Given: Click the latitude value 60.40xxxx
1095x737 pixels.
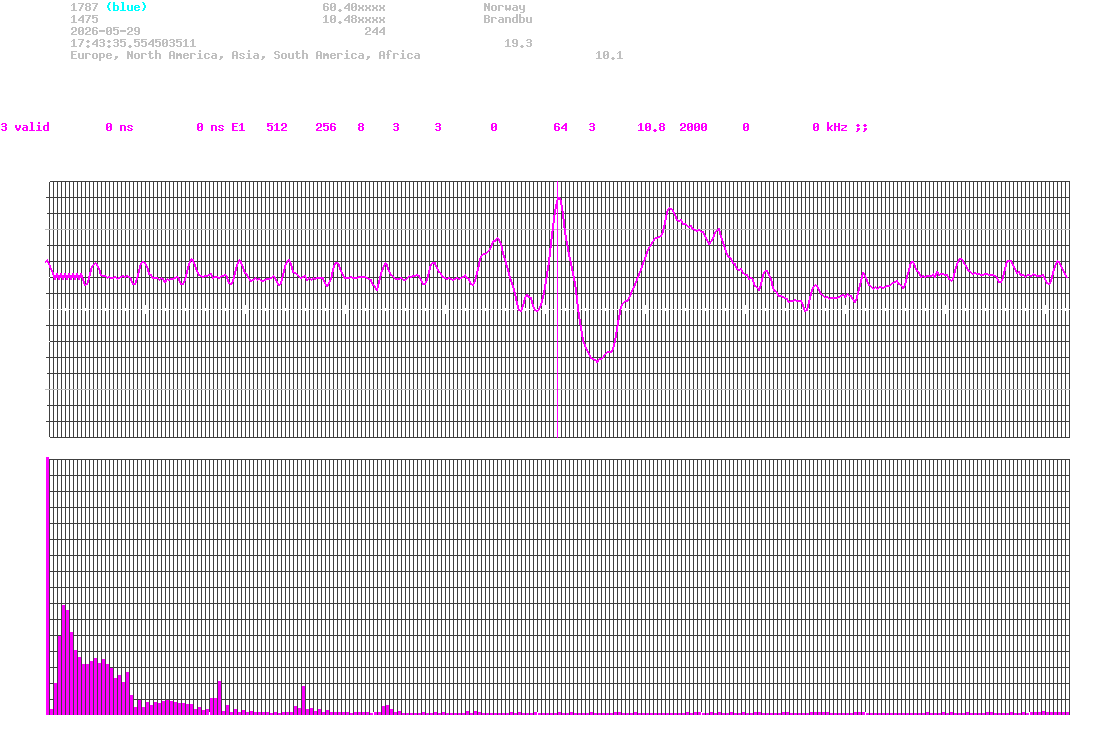Looking at the screenshot, I should pyautogui.click(x=353, y=7).
